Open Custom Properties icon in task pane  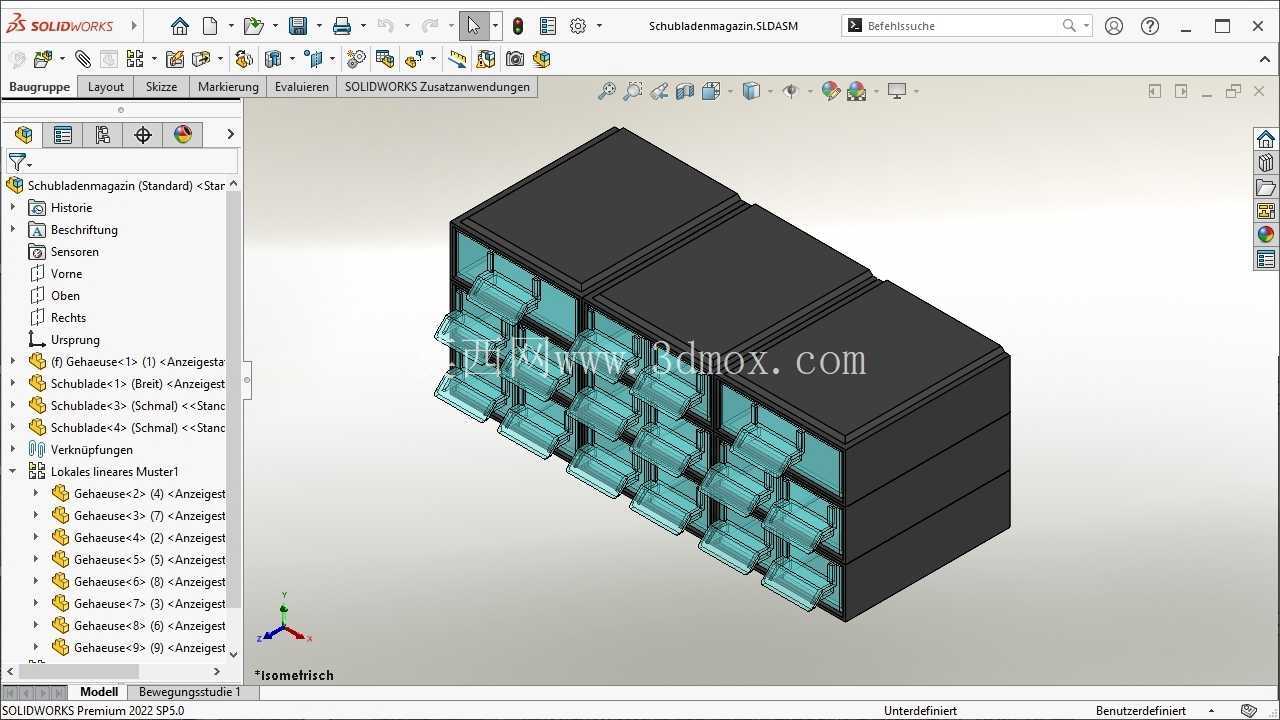click(1266, 259)
